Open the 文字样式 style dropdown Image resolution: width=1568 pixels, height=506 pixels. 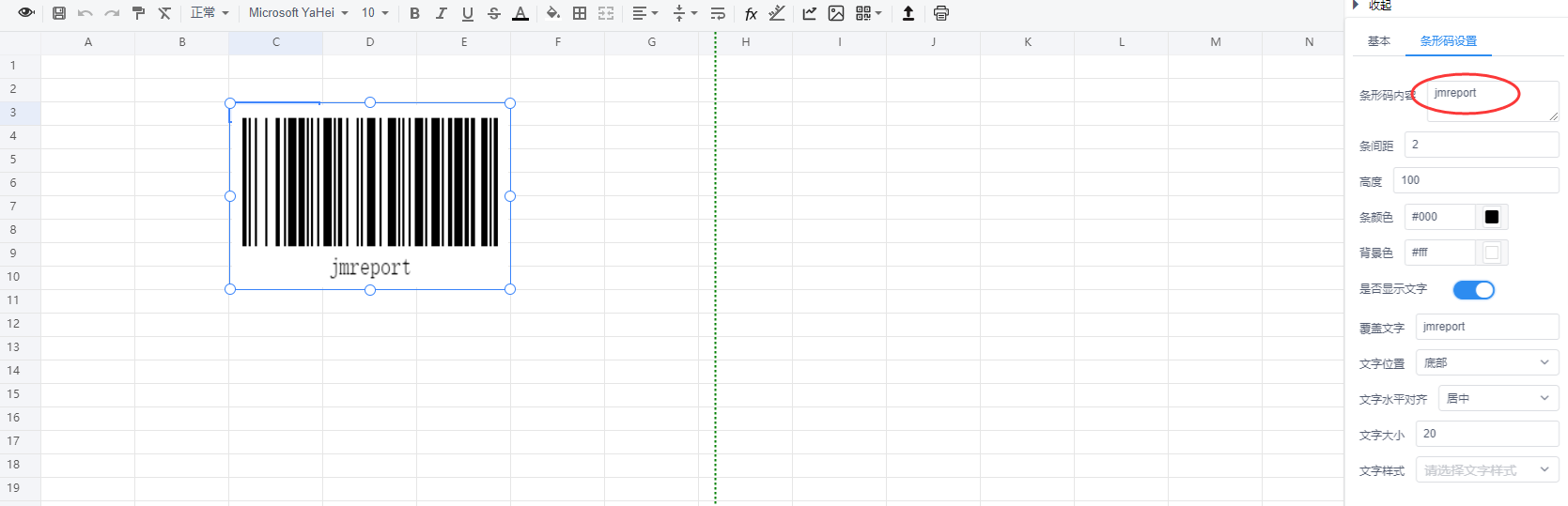click(x=1487, y=469)
